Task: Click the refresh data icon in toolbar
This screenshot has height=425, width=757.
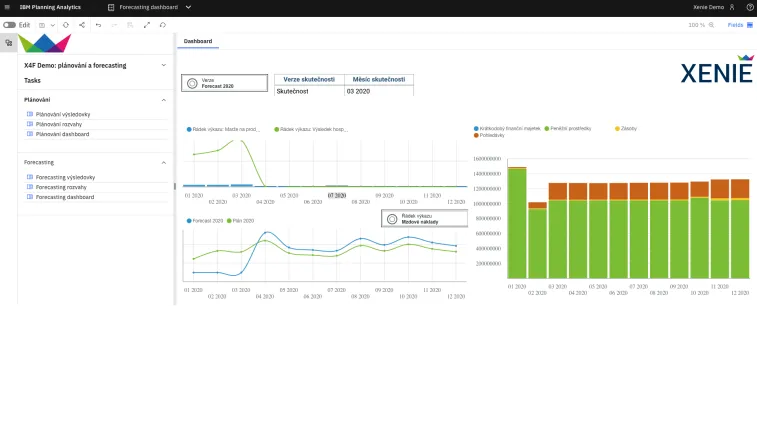Action: click(x=66, y=25)
